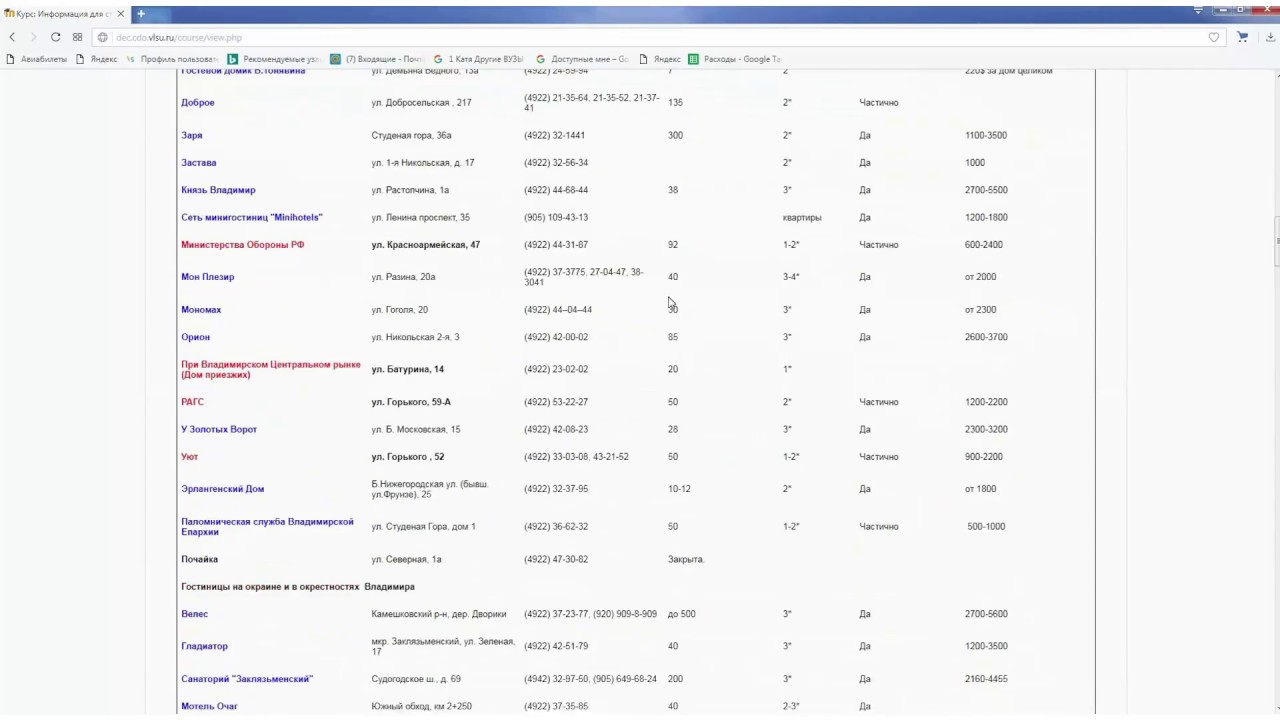1280x720 pixels.
Task: Click address ул. Горького, 59-А
Action: click(411, 402)
